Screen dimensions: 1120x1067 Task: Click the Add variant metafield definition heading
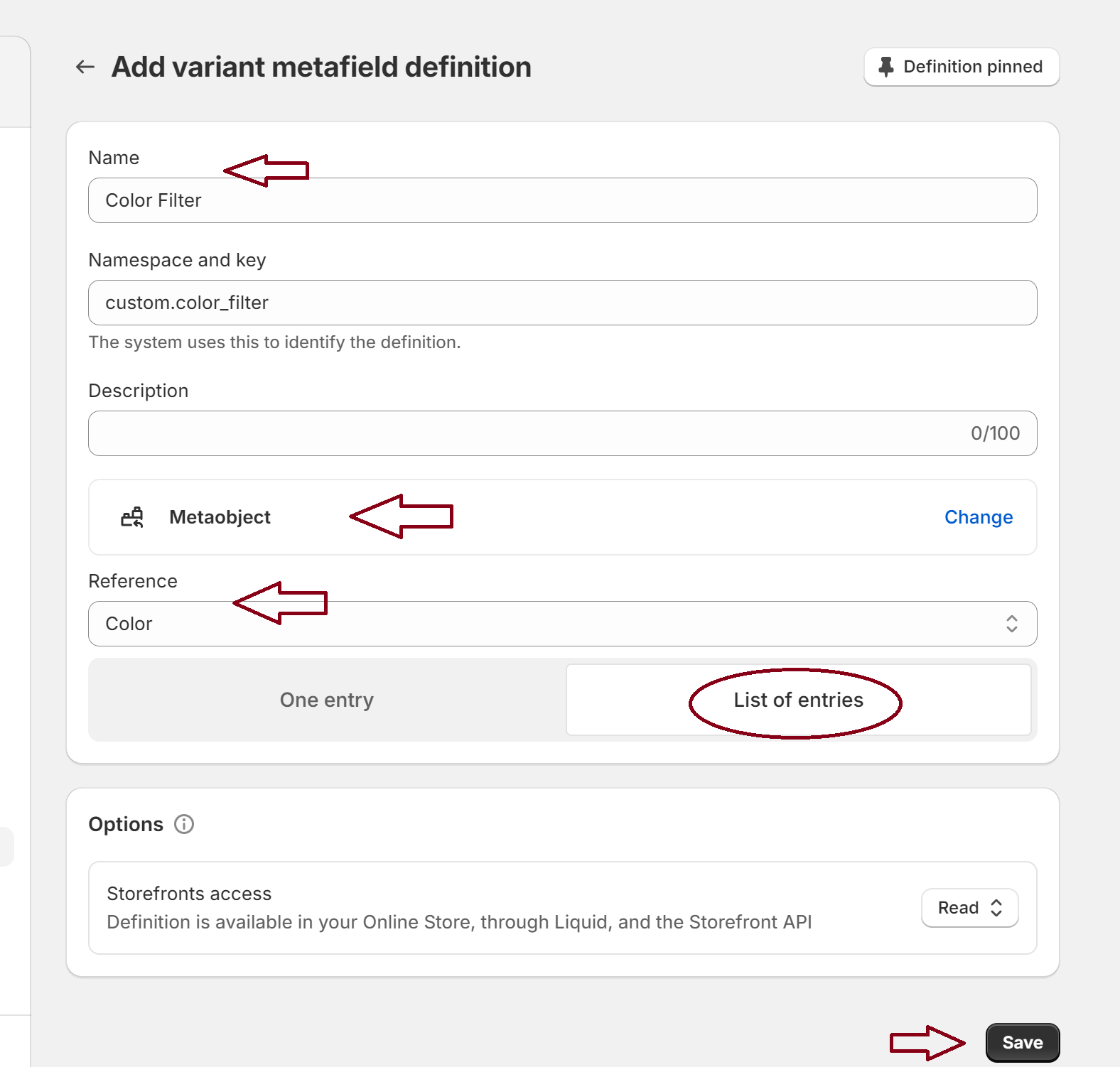pos(321,67)
